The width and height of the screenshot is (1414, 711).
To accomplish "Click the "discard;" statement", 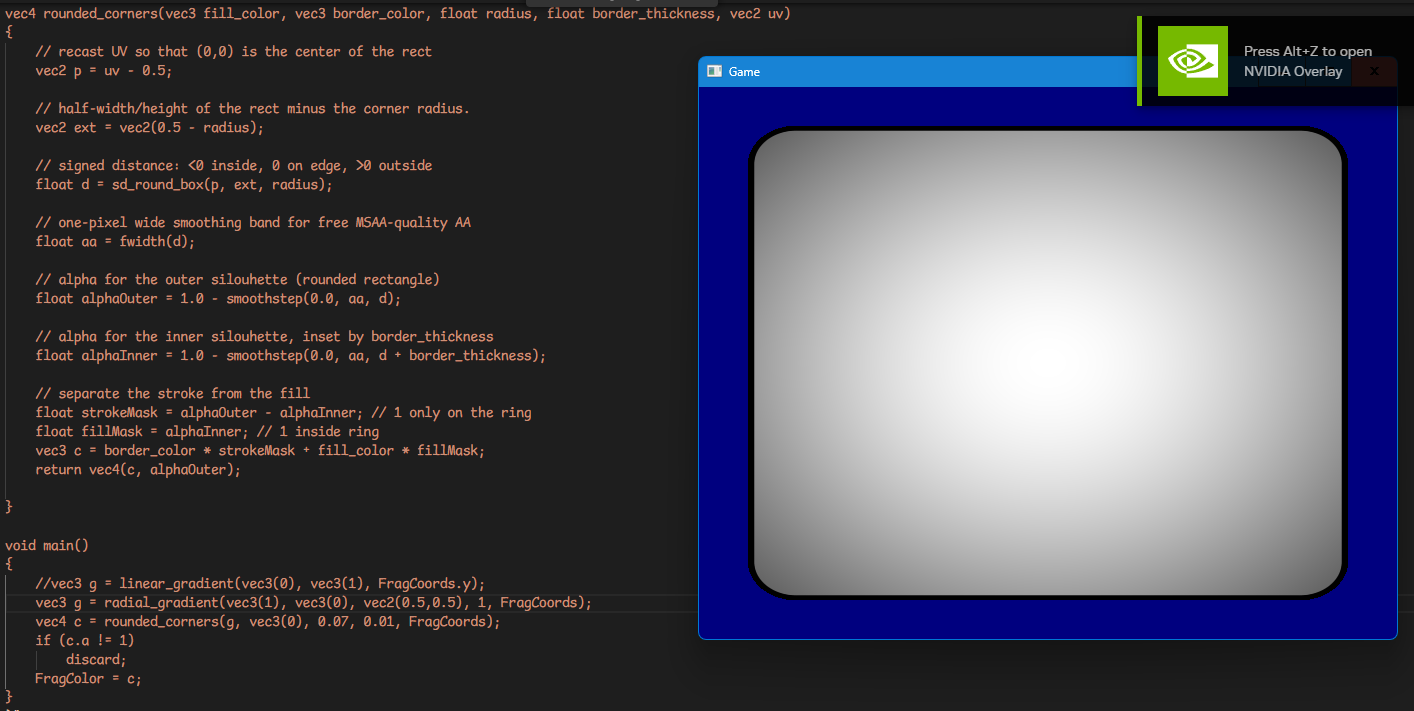I will (96, 659).
